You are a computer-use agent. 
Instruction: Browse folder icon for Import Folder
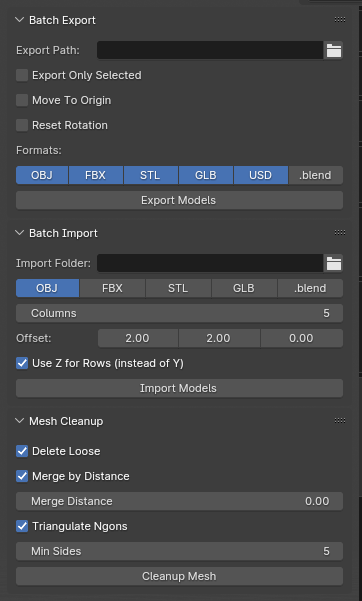[334, 263]
